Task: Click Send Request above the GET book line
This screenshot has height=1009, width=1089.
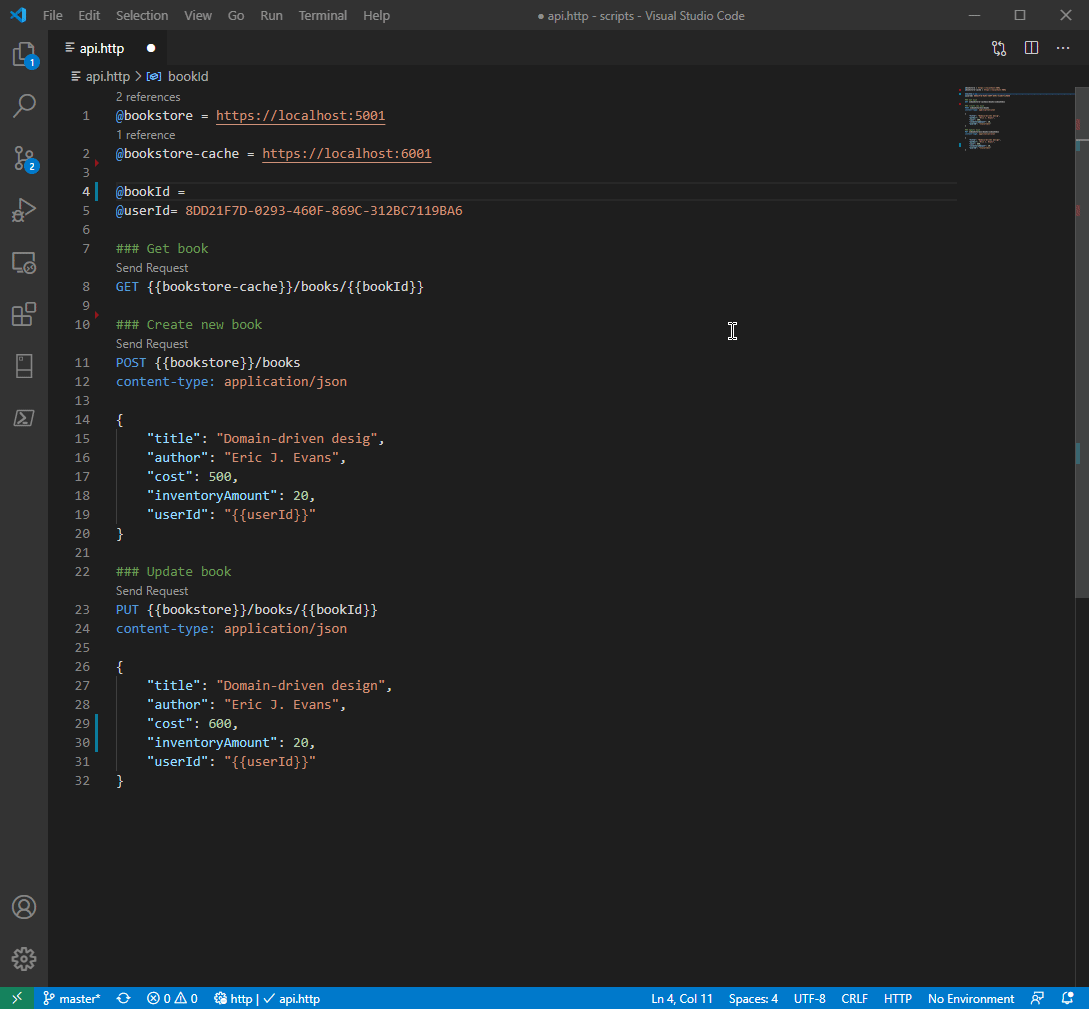Action: (x=152, y=268)
